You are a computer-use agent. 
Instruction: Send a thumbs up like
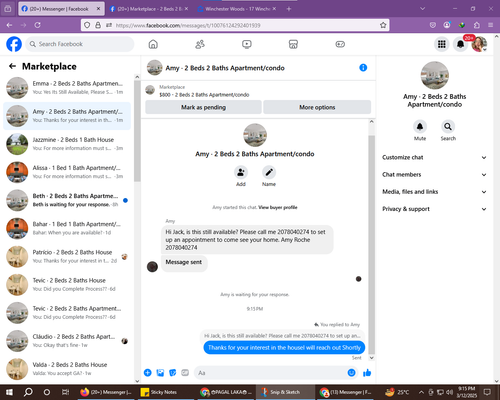pyautogui.click(x=367, y=373)
